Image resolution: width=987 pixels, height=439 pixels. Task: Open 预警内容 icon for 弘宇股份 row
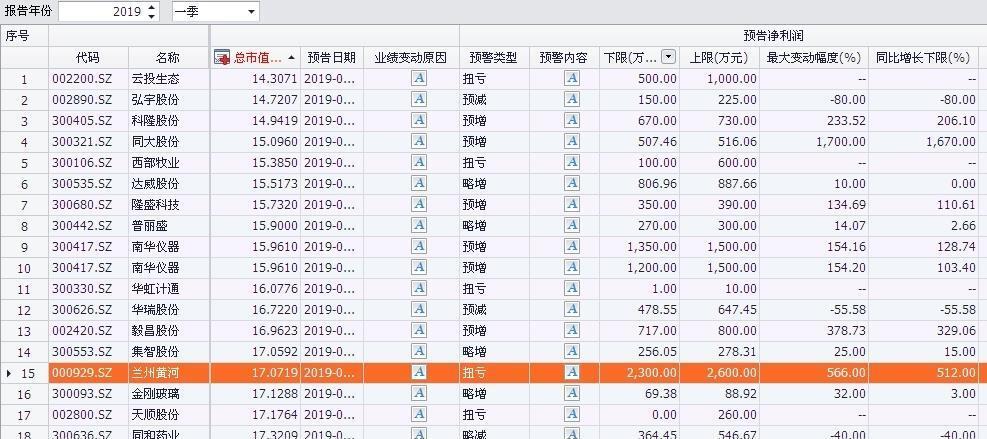pos(572,100)
